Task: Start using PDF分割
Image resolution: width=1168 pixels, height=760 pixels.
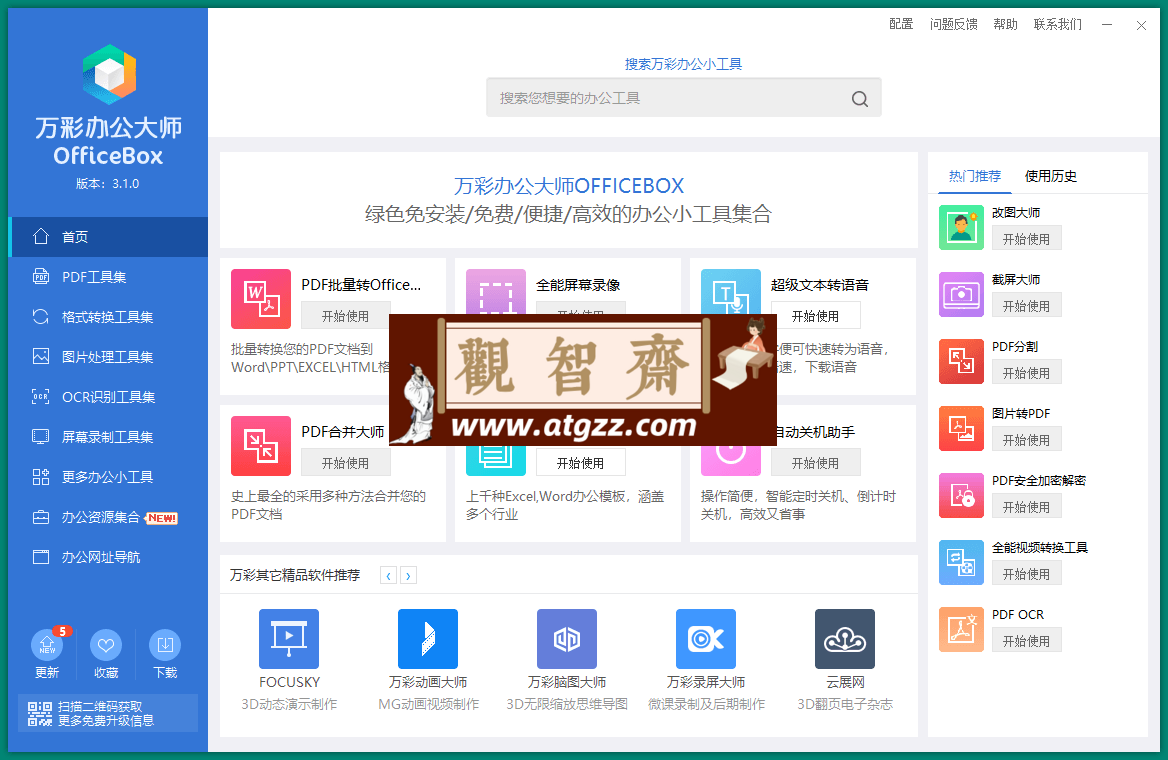Action: 1026,373
